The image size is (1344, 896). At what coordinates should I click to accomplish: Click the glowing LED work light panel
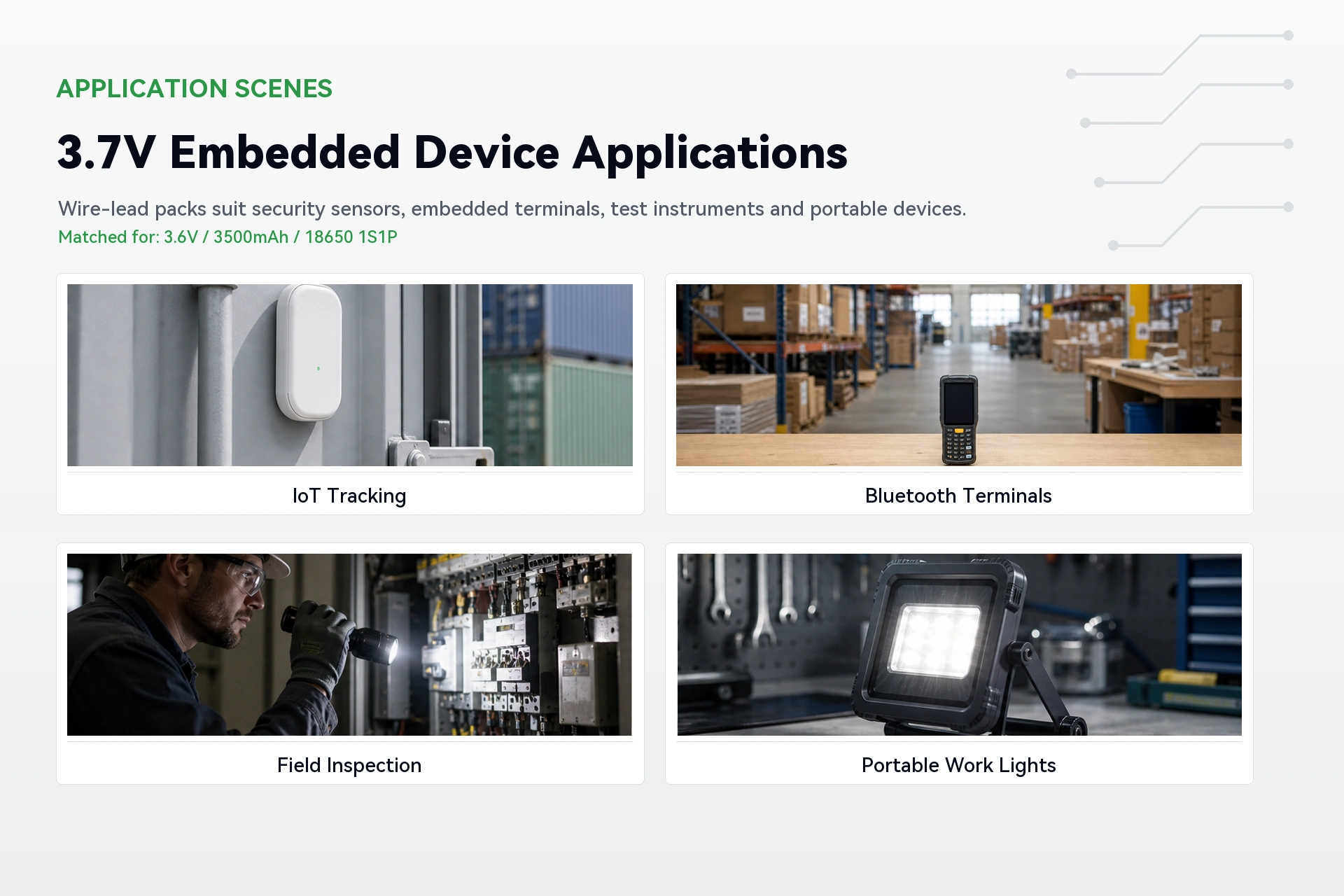934,642
